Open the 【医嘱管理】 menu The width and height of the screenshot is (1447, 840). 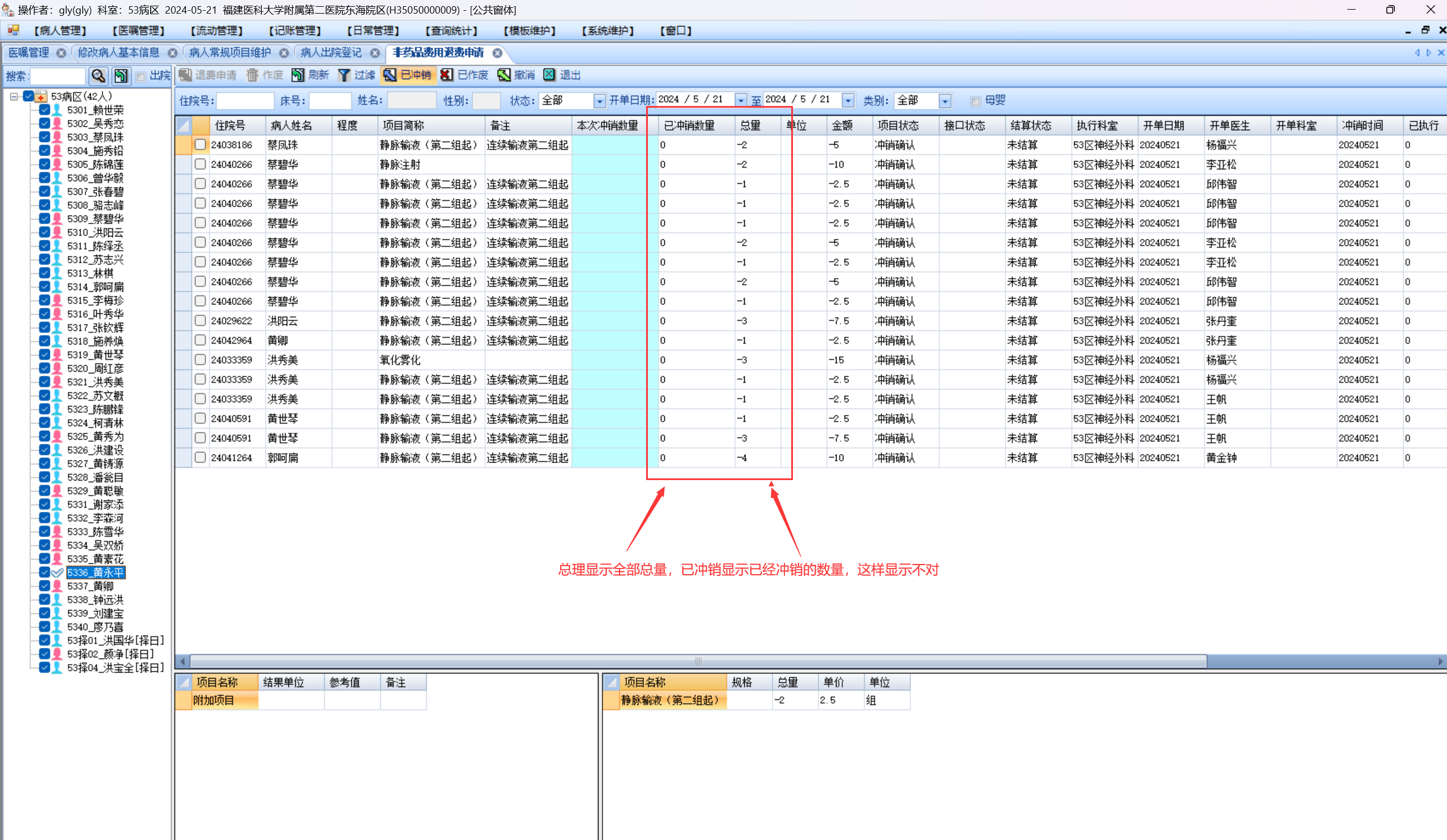coord(138,31)
